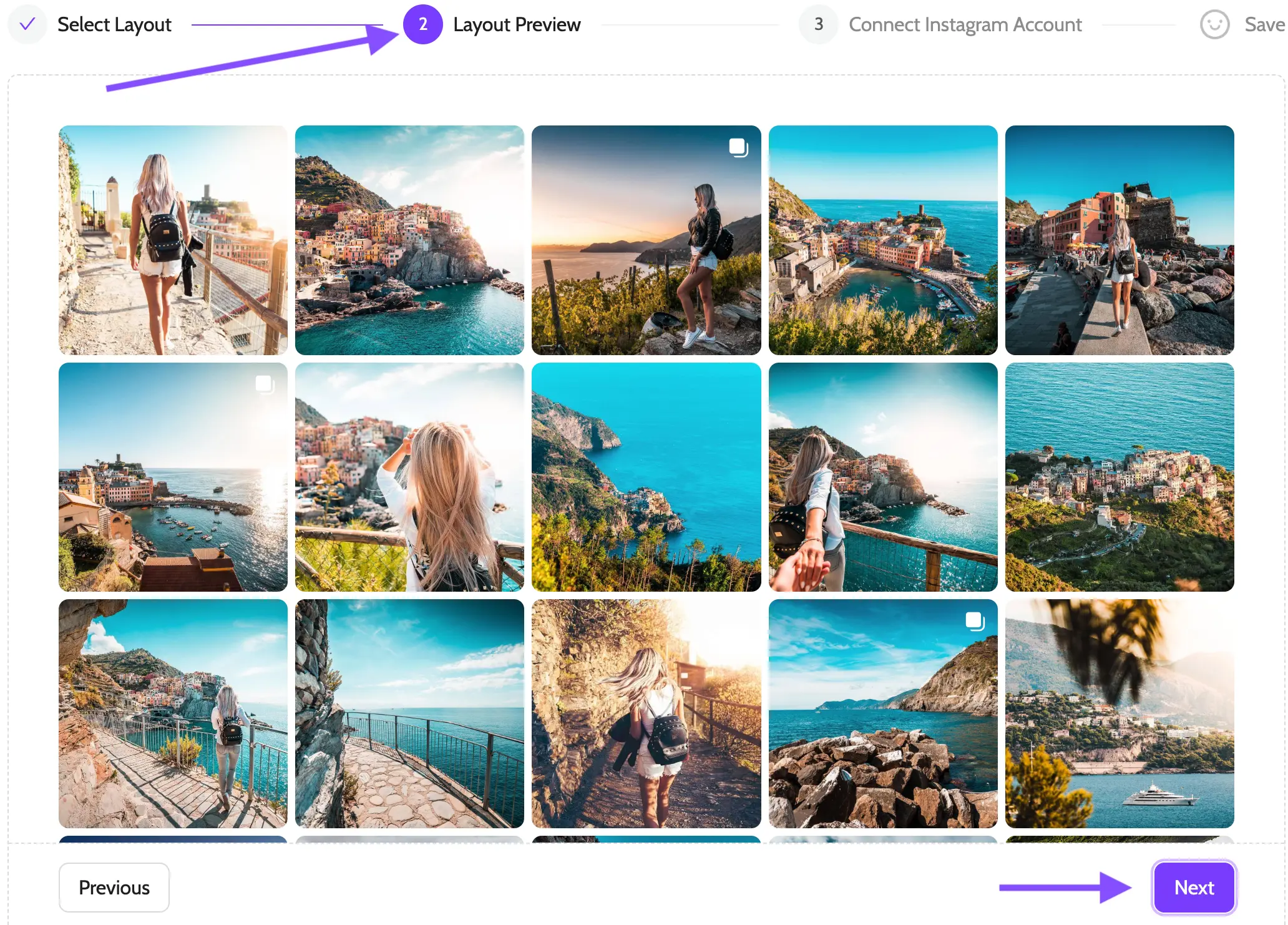Click the carousel icon on sunlit harbor photo

point(265,384)
